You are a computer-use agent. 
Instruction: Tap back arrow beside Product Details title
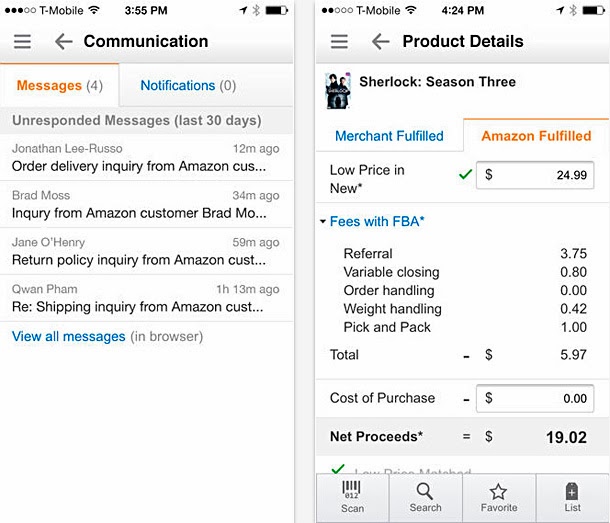[x=380, y=42]
